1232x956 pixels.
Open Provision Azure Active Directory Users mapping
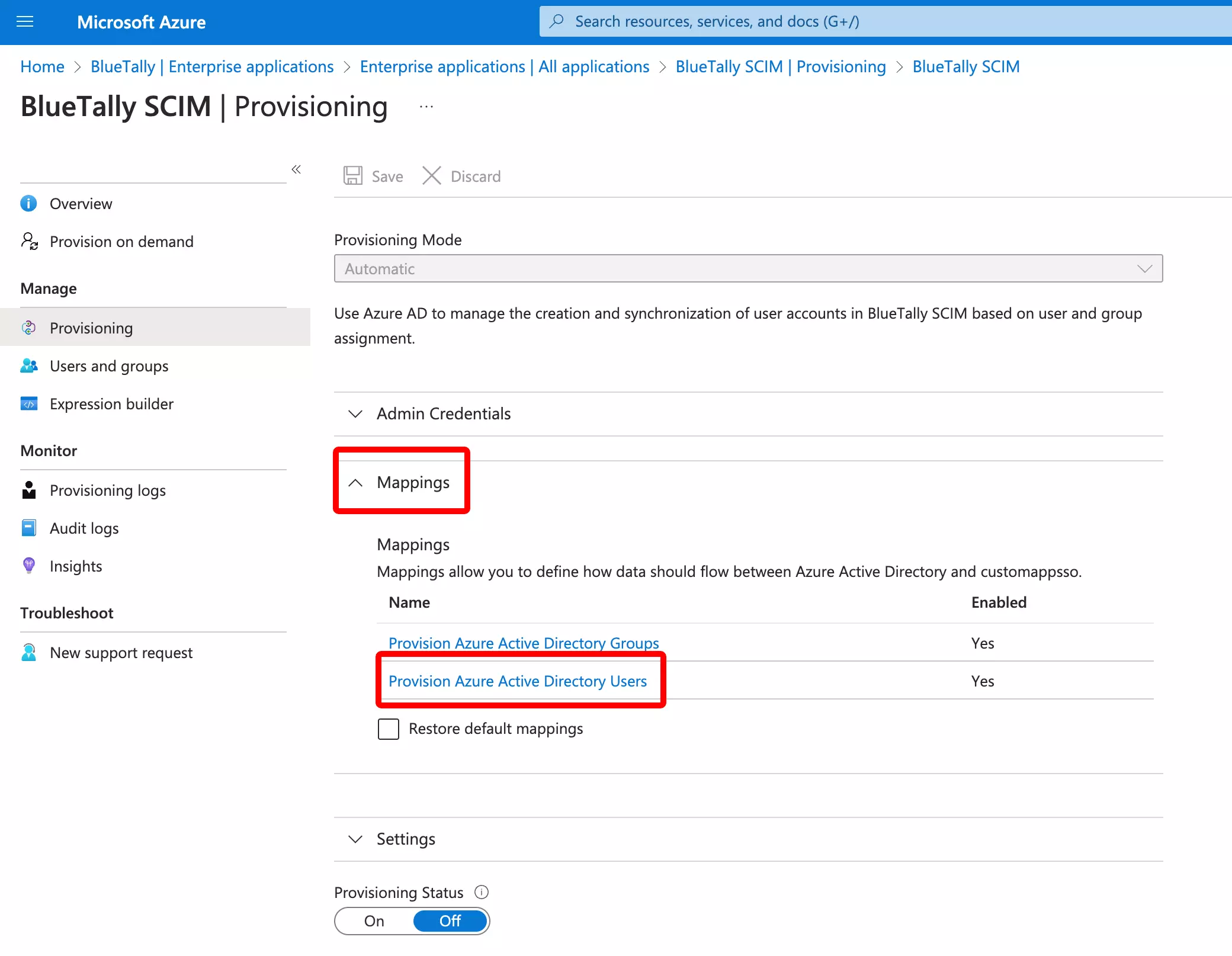click(518, 681)
